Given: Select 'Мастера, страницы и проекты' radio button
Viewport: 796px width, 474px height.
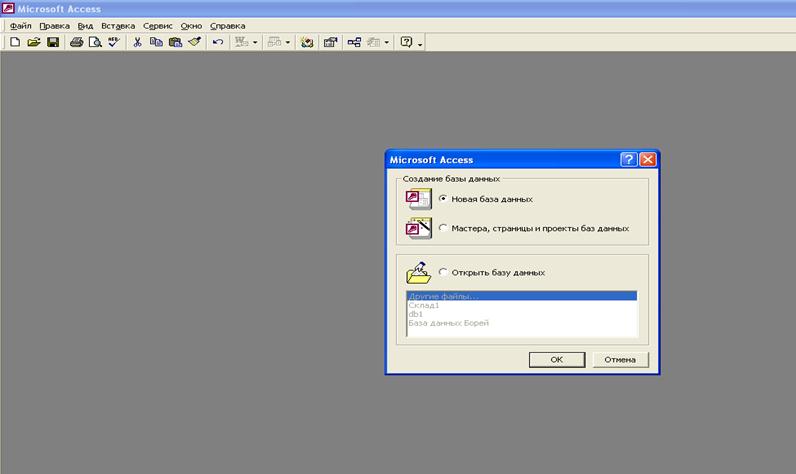Looking at the screenshot, I should coord(443,228).
